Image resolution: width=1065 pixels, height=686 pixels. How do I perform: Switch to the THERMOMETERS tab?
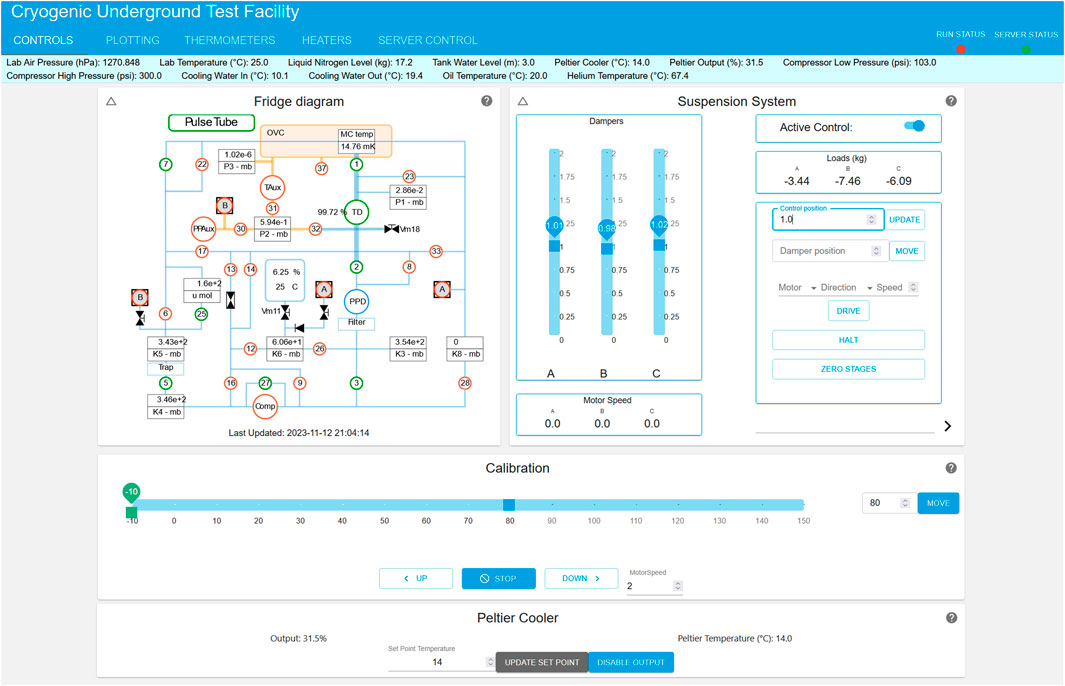[230, 40]
